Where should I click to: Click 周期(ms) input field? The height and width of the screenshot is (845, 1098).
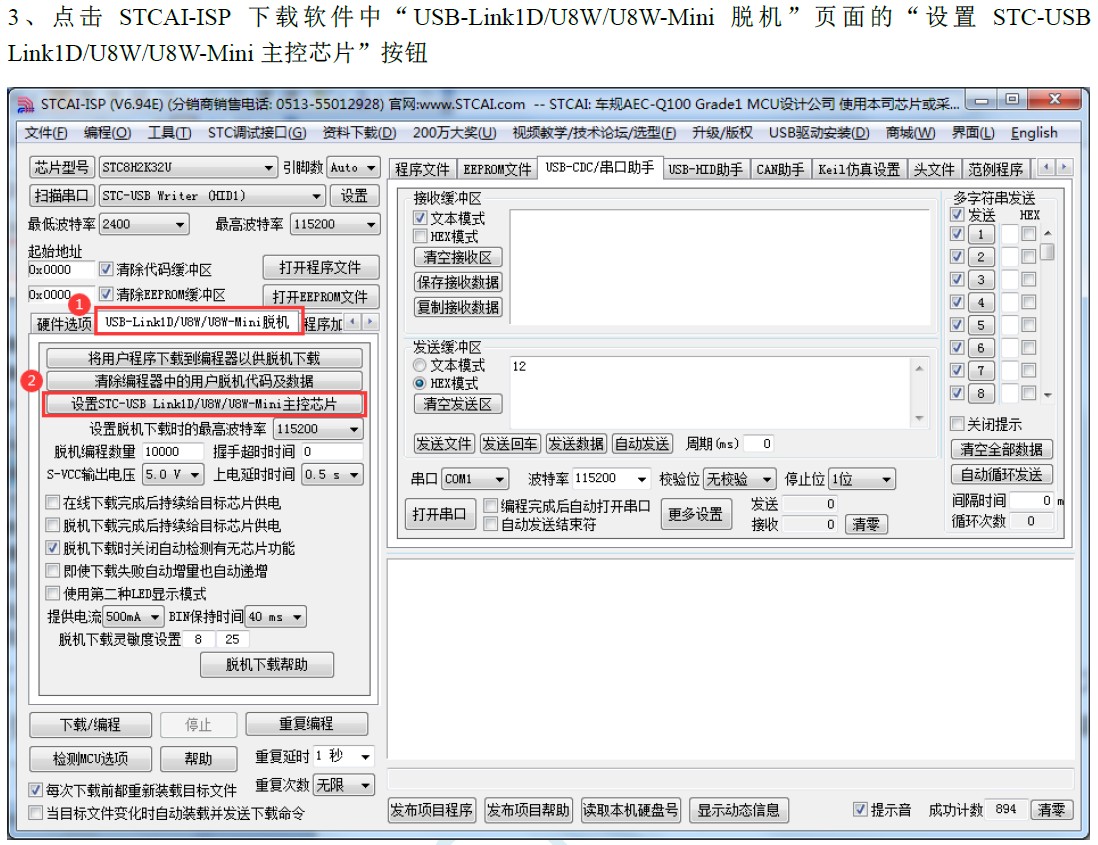pyautogui.click(x=758, y=443)
